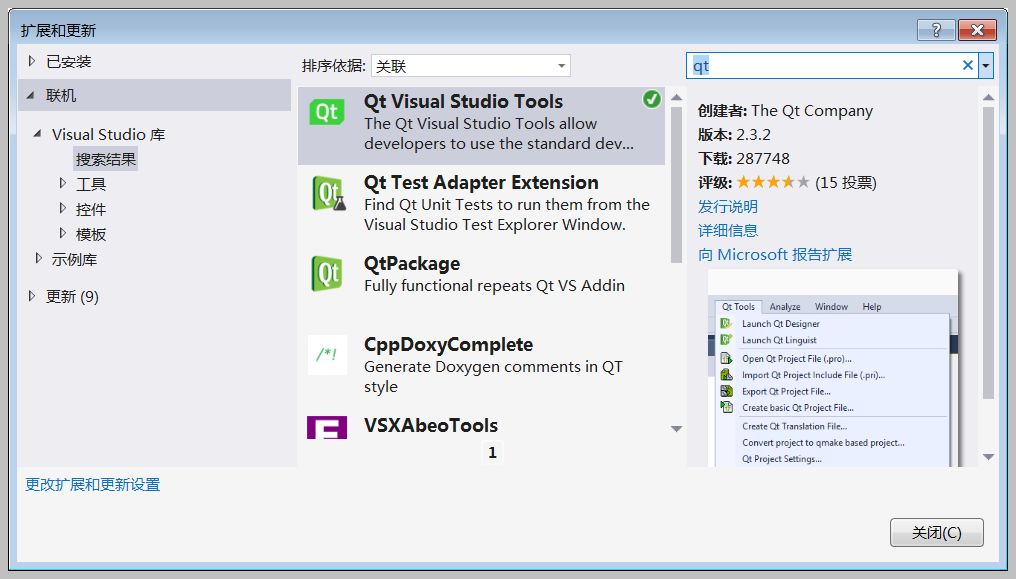Select the VSXAbeoTools extension logo
Screen dimensions: 1016x579
(x=325, y=426)
